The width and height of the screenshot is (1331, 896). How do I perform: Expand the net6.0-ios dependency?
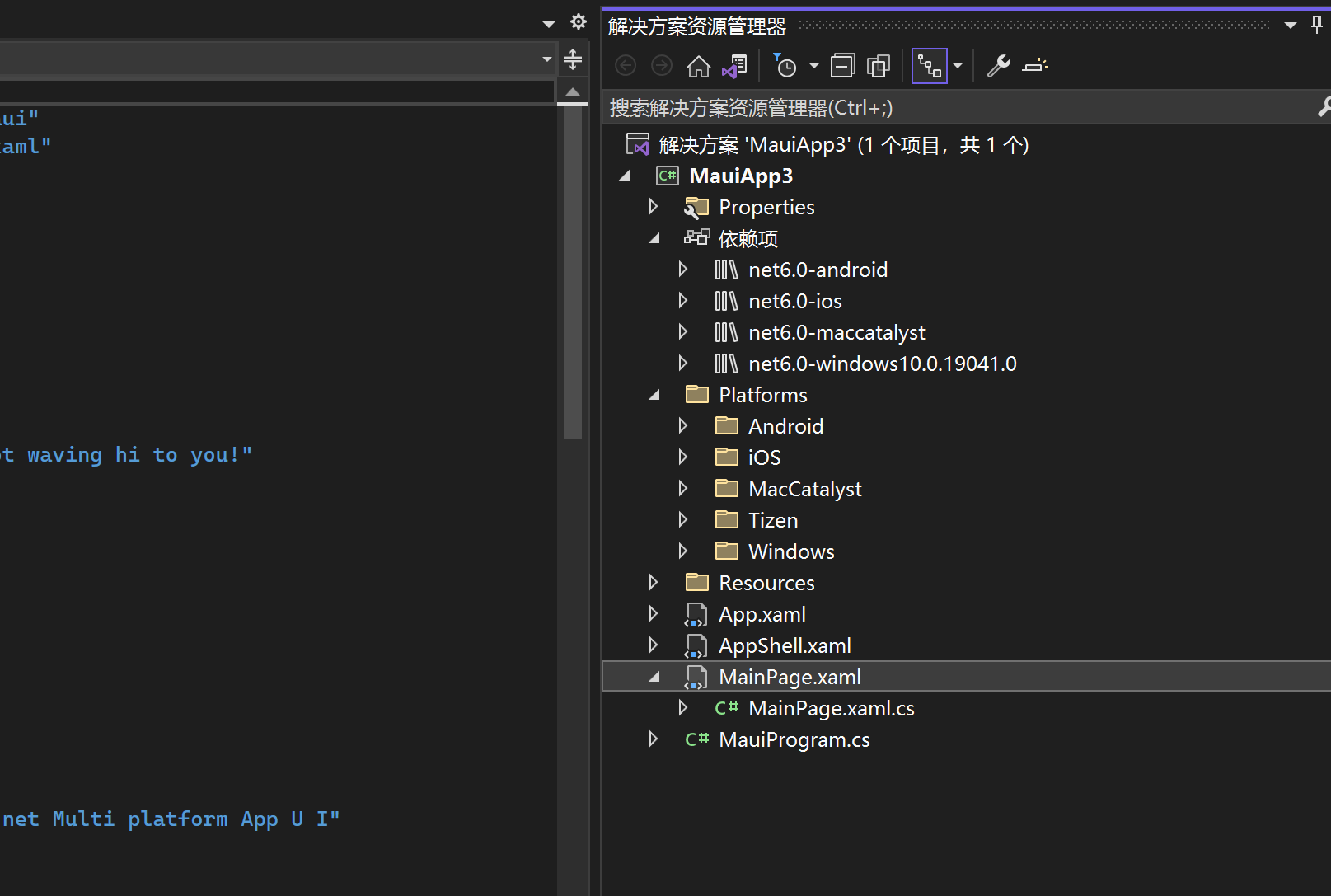tap(683, 300)
